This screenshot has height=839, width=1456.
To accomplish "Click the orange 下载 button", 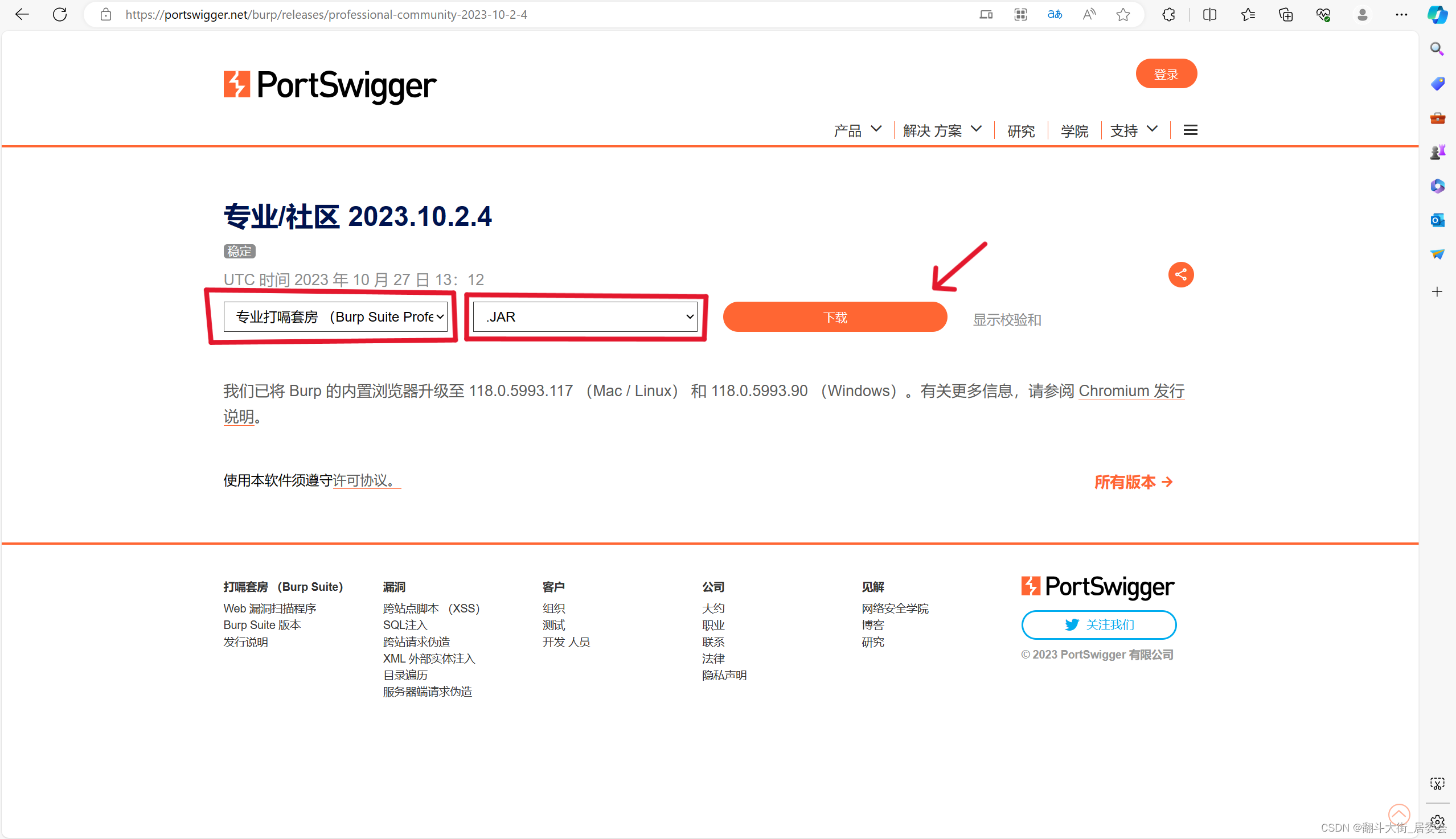I will point(835,317).
